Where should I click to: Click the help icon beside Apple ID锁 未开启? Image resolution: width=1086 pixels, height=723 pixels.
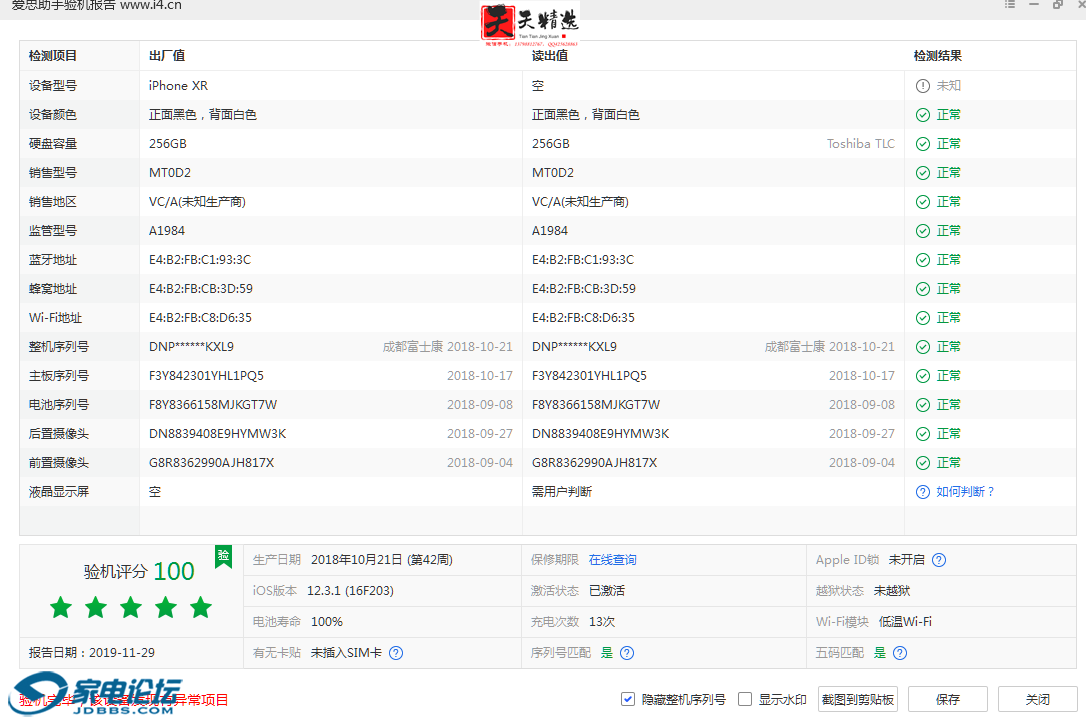pyautogui.click(x=938, y=560)
